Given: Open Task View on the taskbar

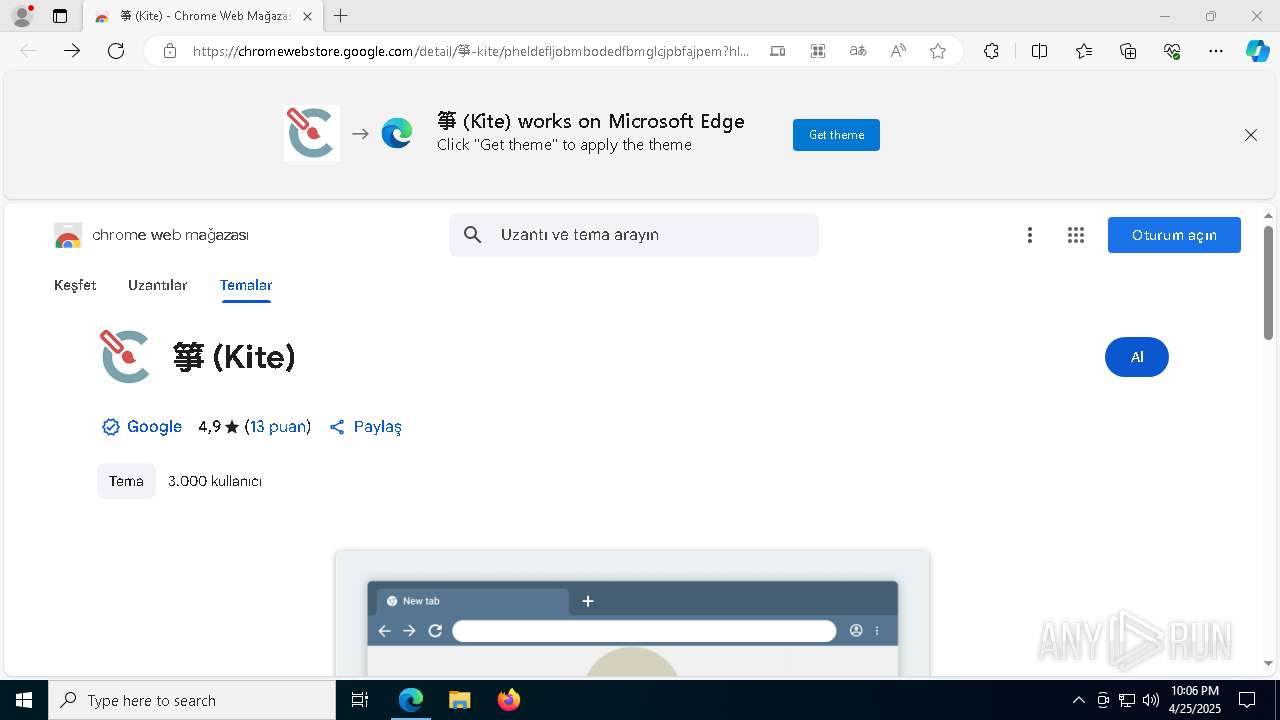Looking at the screenshot, I should coord(360,700).
